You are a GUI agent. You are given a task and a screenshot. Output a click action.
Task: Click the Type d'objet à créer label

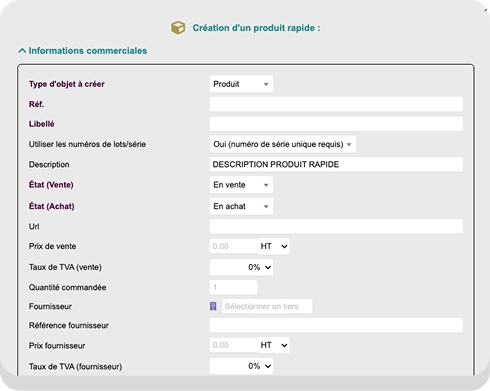pyautogui.click(x=67, y=84)
